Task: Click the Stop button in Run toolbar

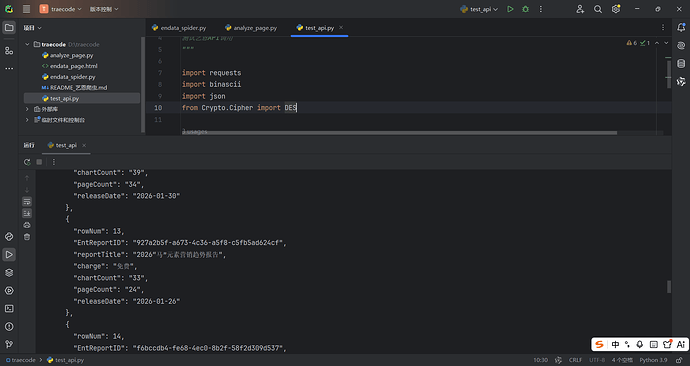Action: point(39,162)
